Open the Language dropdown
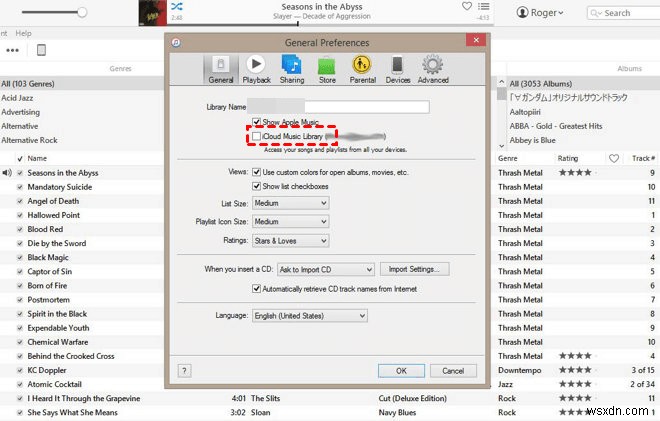Viewport: 660px width, 421px height. pos(310,316)
